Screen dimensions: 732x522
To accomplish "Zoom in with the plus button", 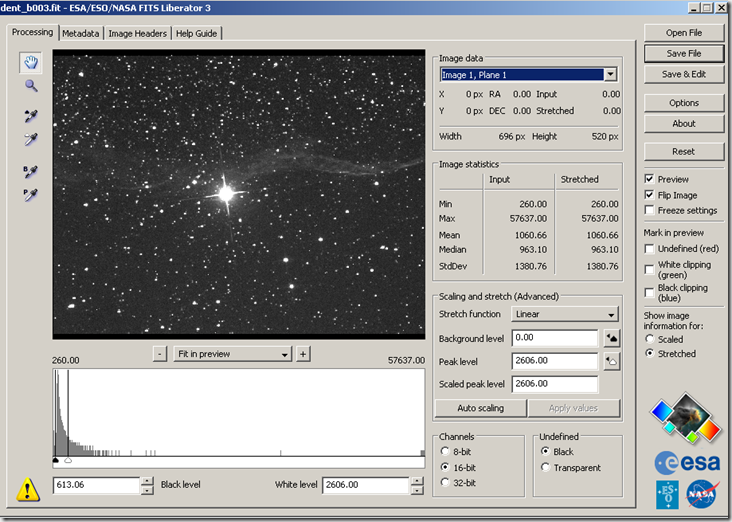I will click(x=303, y=354).
